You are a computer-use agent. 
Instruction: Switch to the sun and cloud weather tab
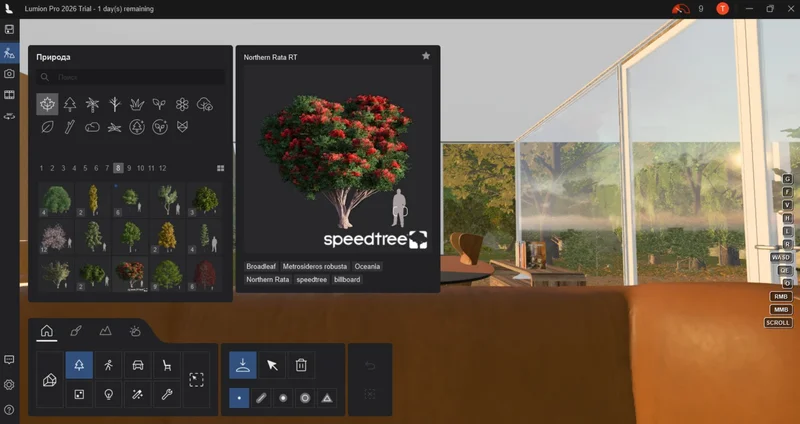[x=135, y=331]
